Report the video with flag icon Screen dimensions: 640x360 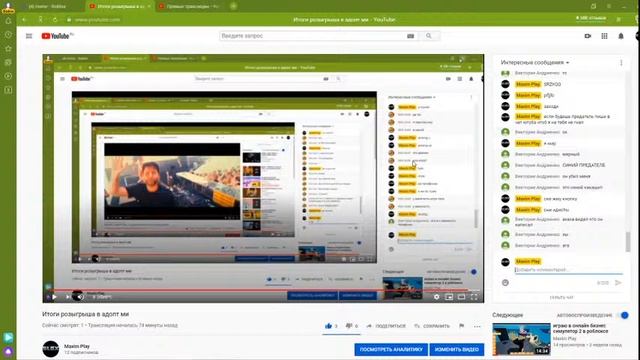pos(462,326)
